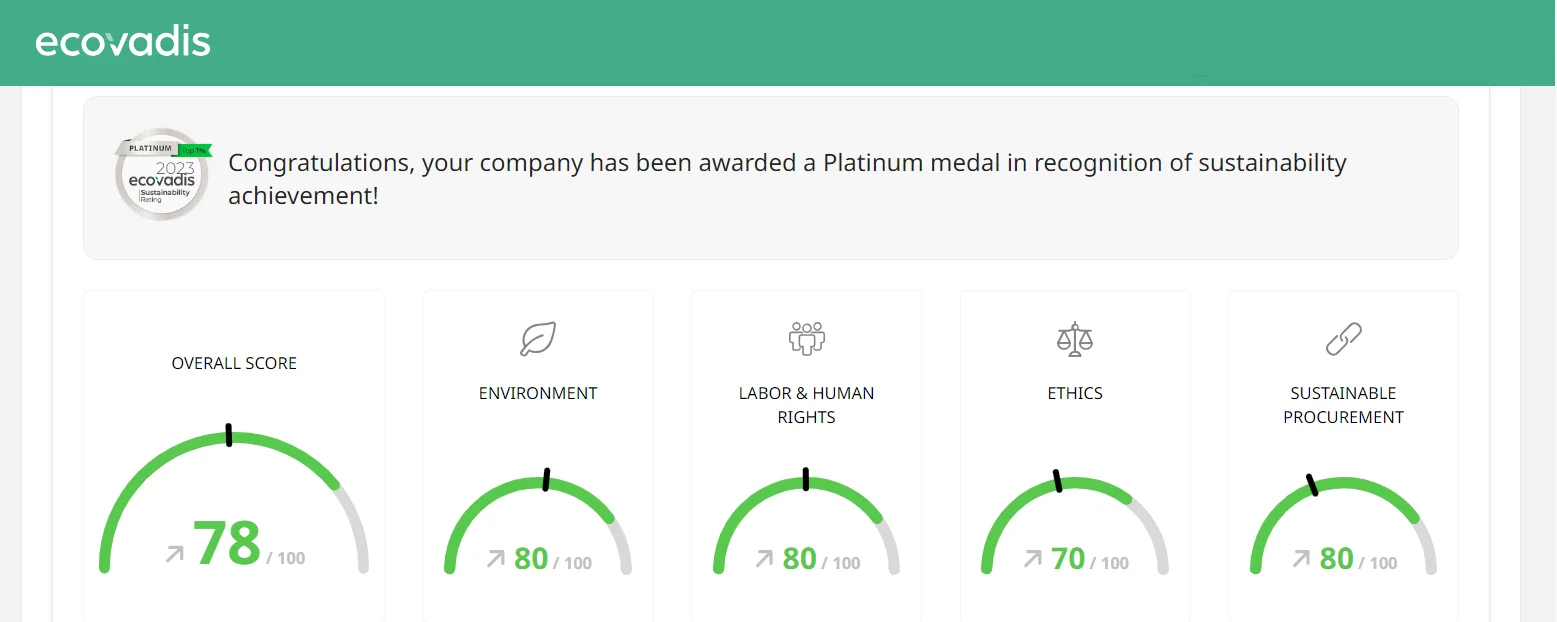Click the EcoVadis logo in header
Viewport: 1557px width, 622px height.
123,42
